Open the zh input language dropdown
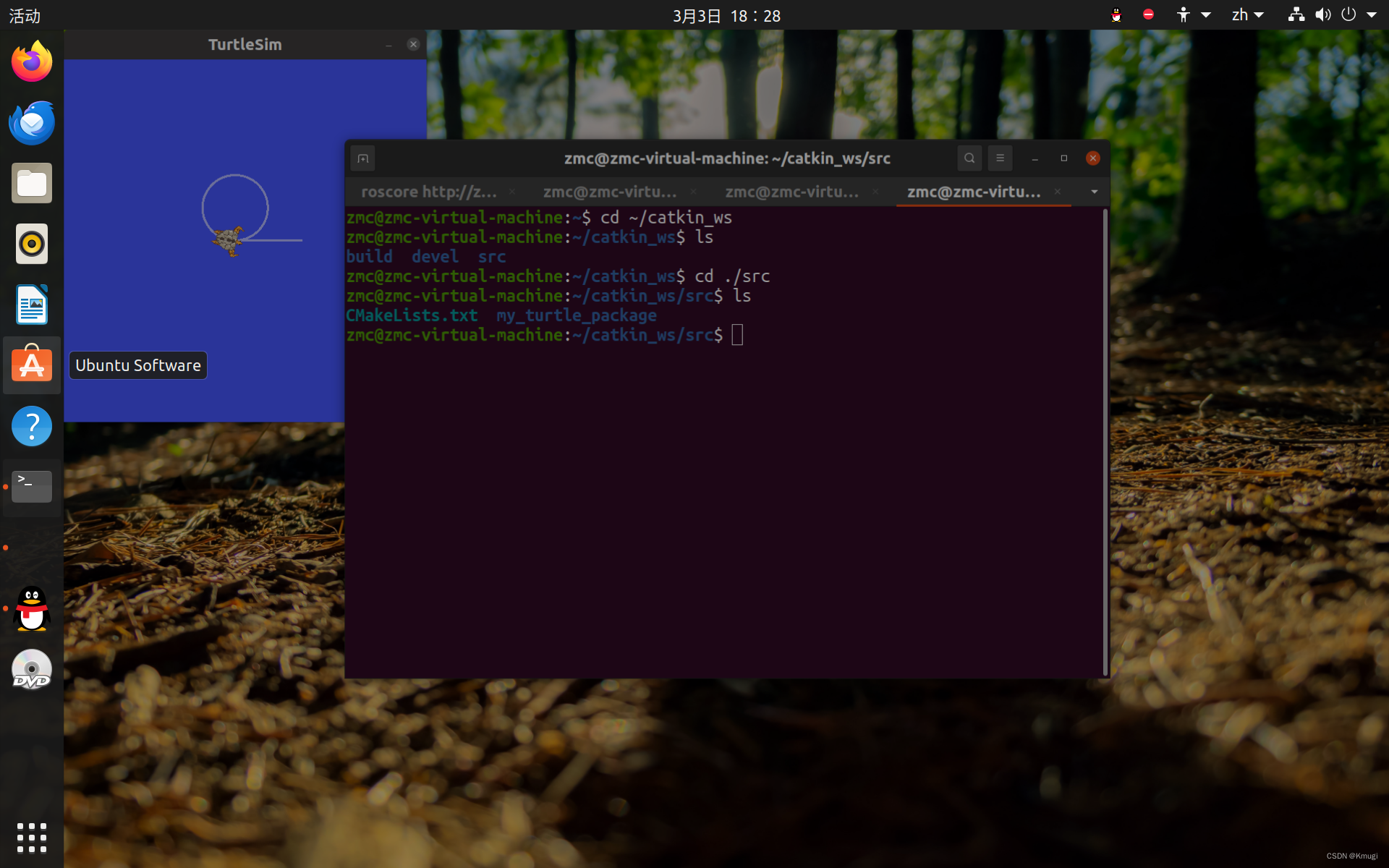This screenshot has width=1389, height=868. click(x=1247, y=15)
